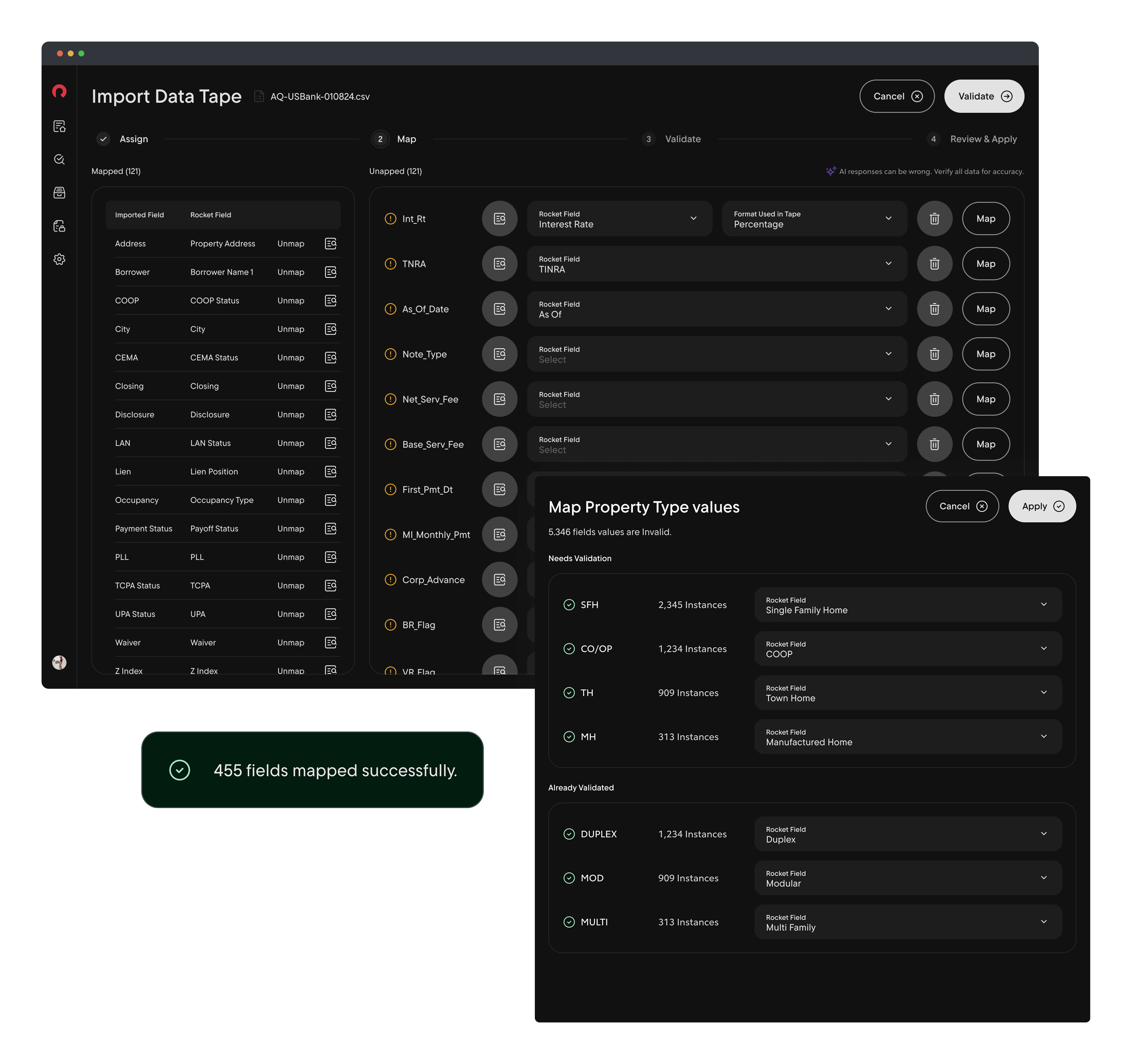Toggle the SFH validation check circle
Screen dimensions: 1132x1064
(x=569, y=605)
